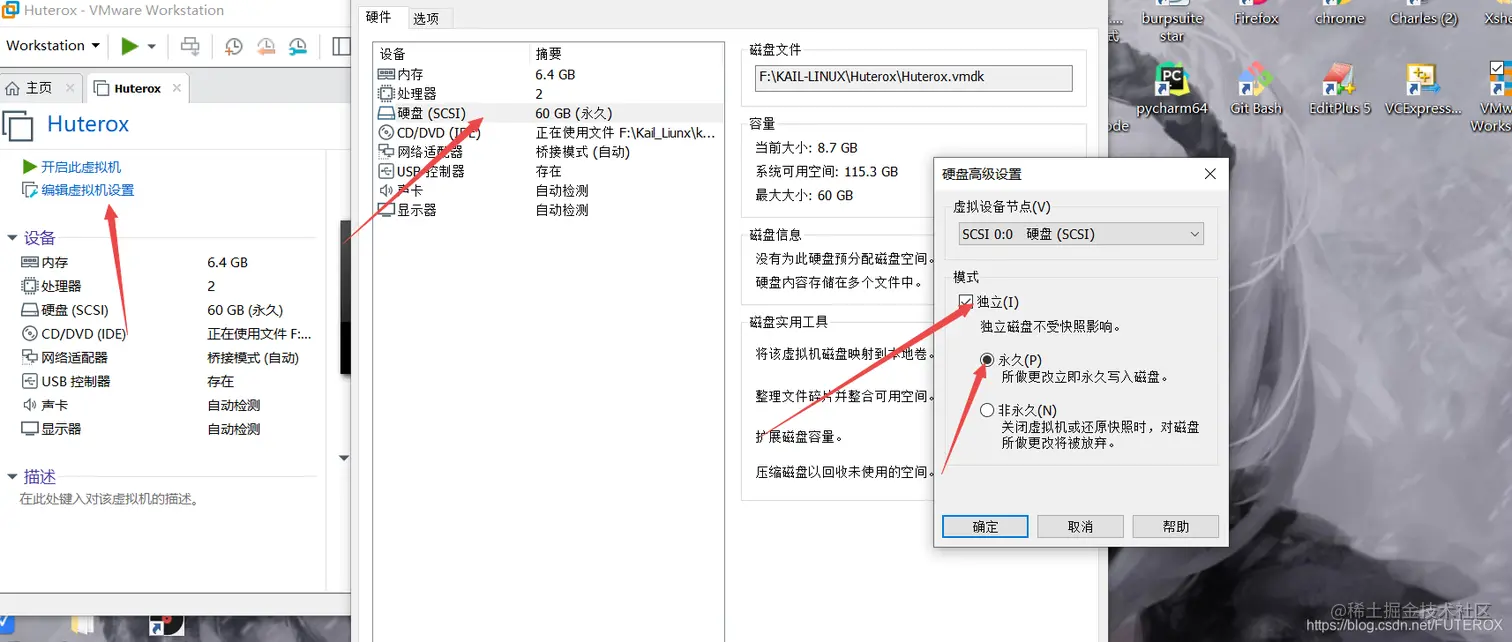
Task: Click the revert to snapshot icon
Action: tap(266, 46)
